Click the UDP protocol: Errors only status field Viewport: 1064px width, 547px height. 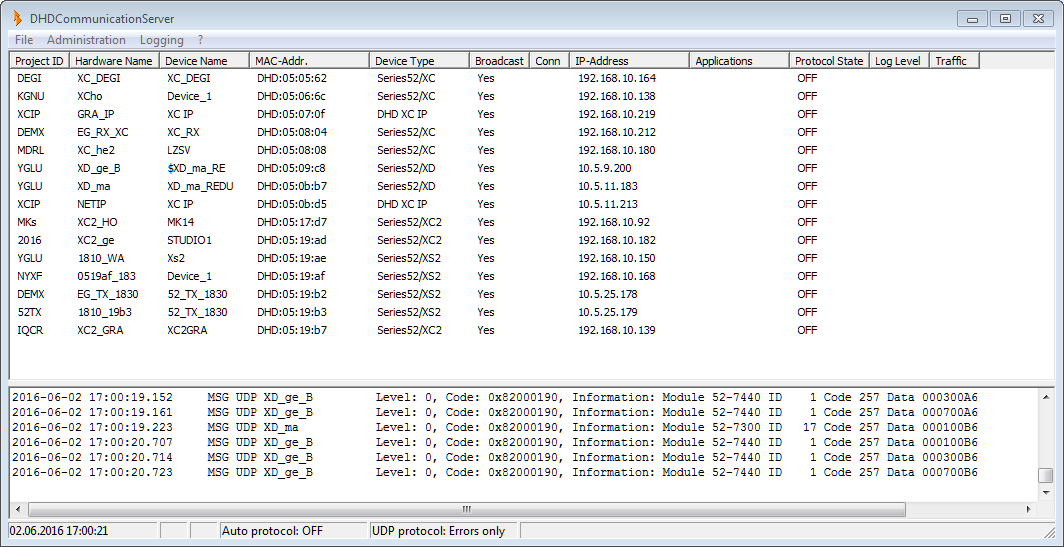point(444,531)
